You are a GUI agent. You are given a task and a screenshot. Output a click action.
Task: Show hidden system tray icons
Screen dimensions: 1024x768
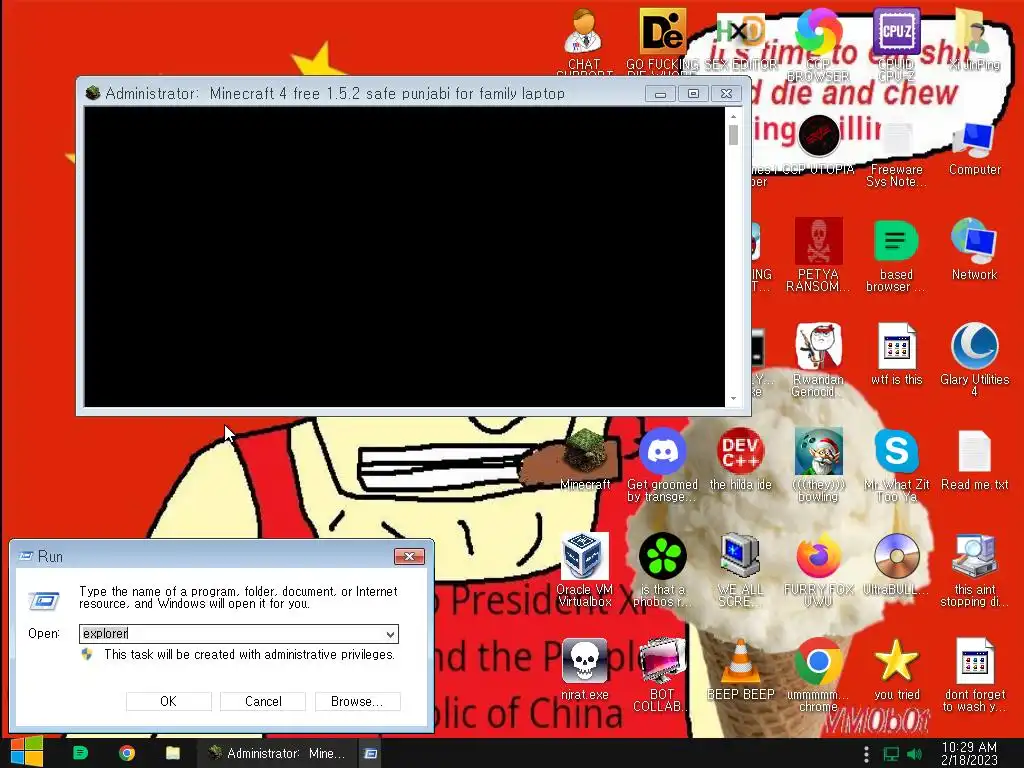[x=866, y=754]
